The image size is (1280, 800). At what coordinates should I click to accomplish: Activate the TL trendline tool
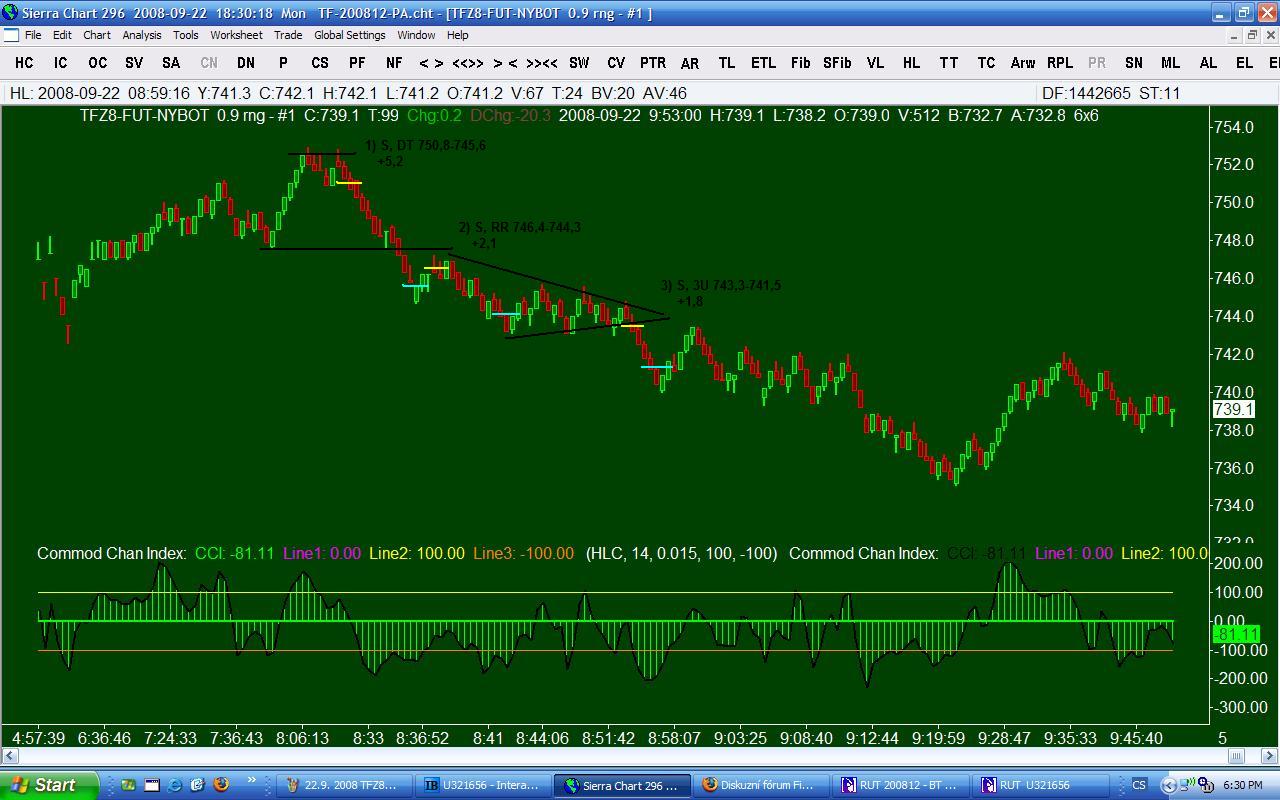click(727, 63)
